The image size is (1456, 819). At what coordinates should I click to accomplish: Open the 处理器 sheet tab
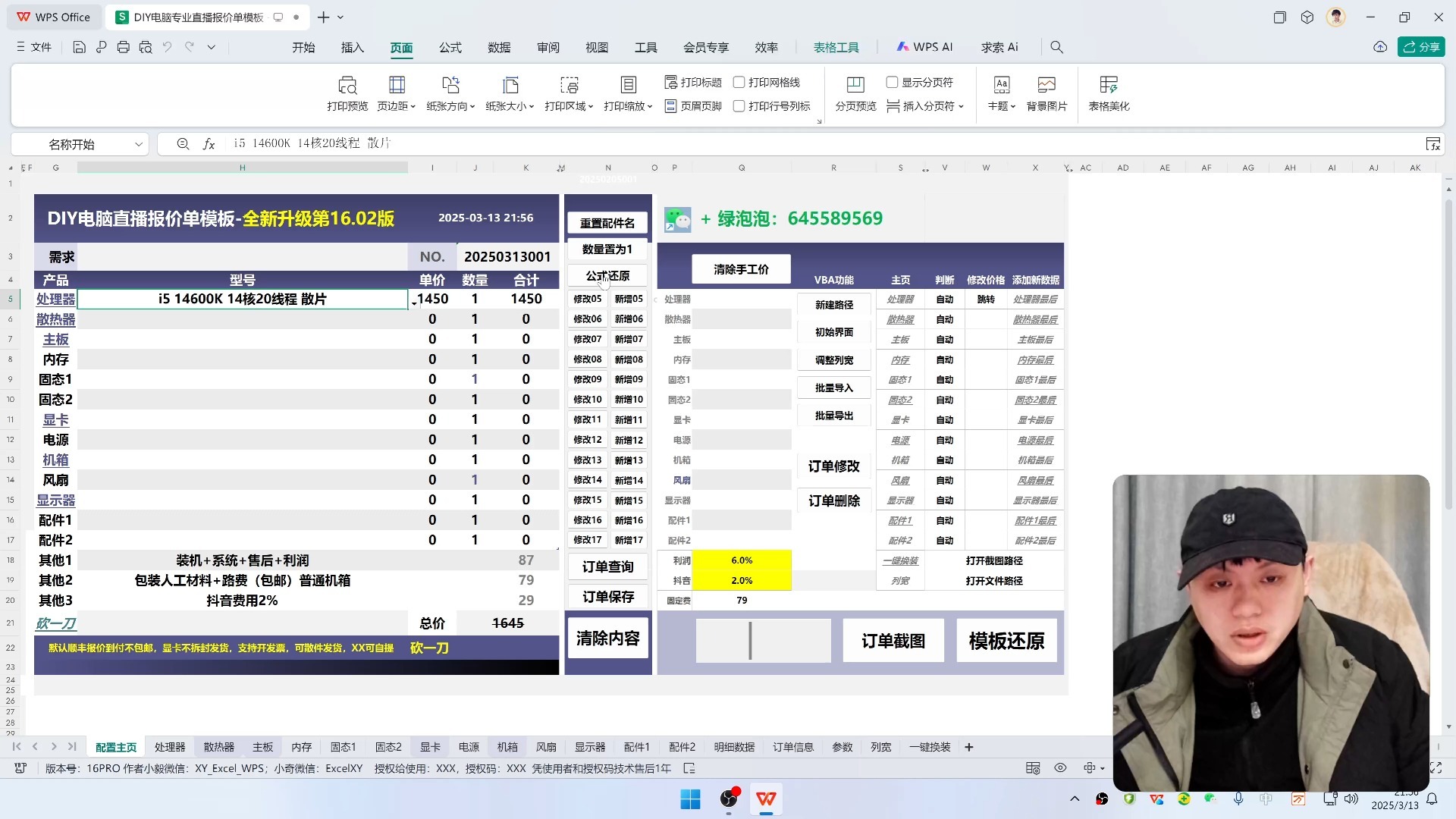(169, 747)
